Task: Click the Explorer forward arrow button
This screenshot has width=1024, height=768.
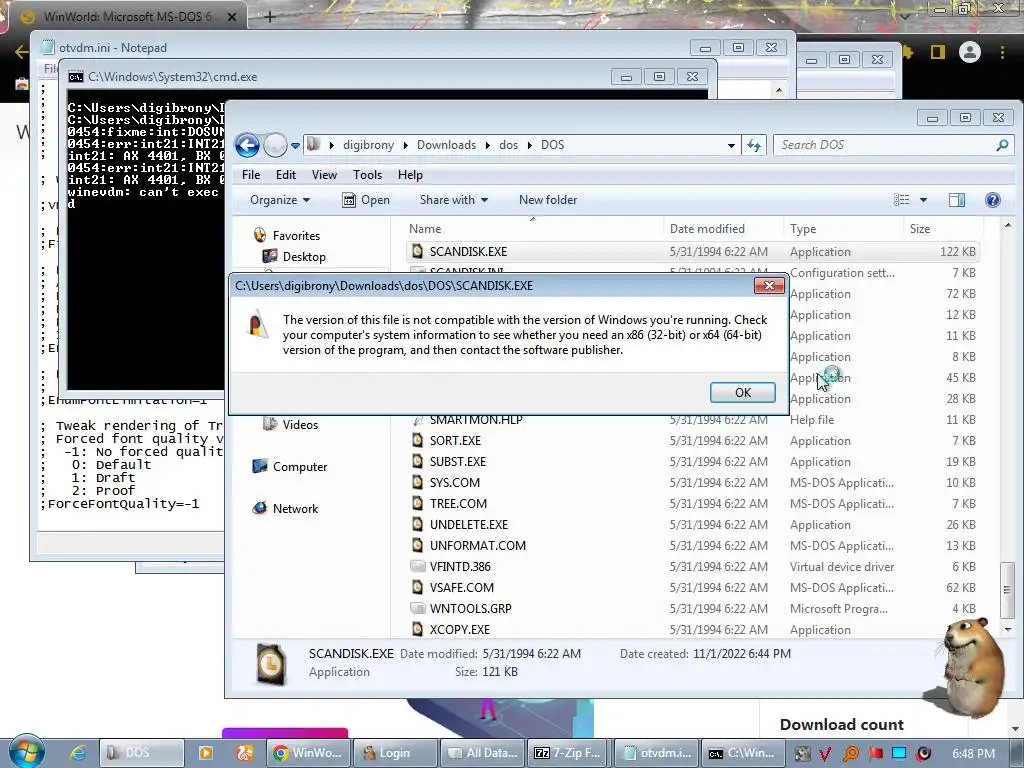Action: pyautogui.click(x=275, y=145)
